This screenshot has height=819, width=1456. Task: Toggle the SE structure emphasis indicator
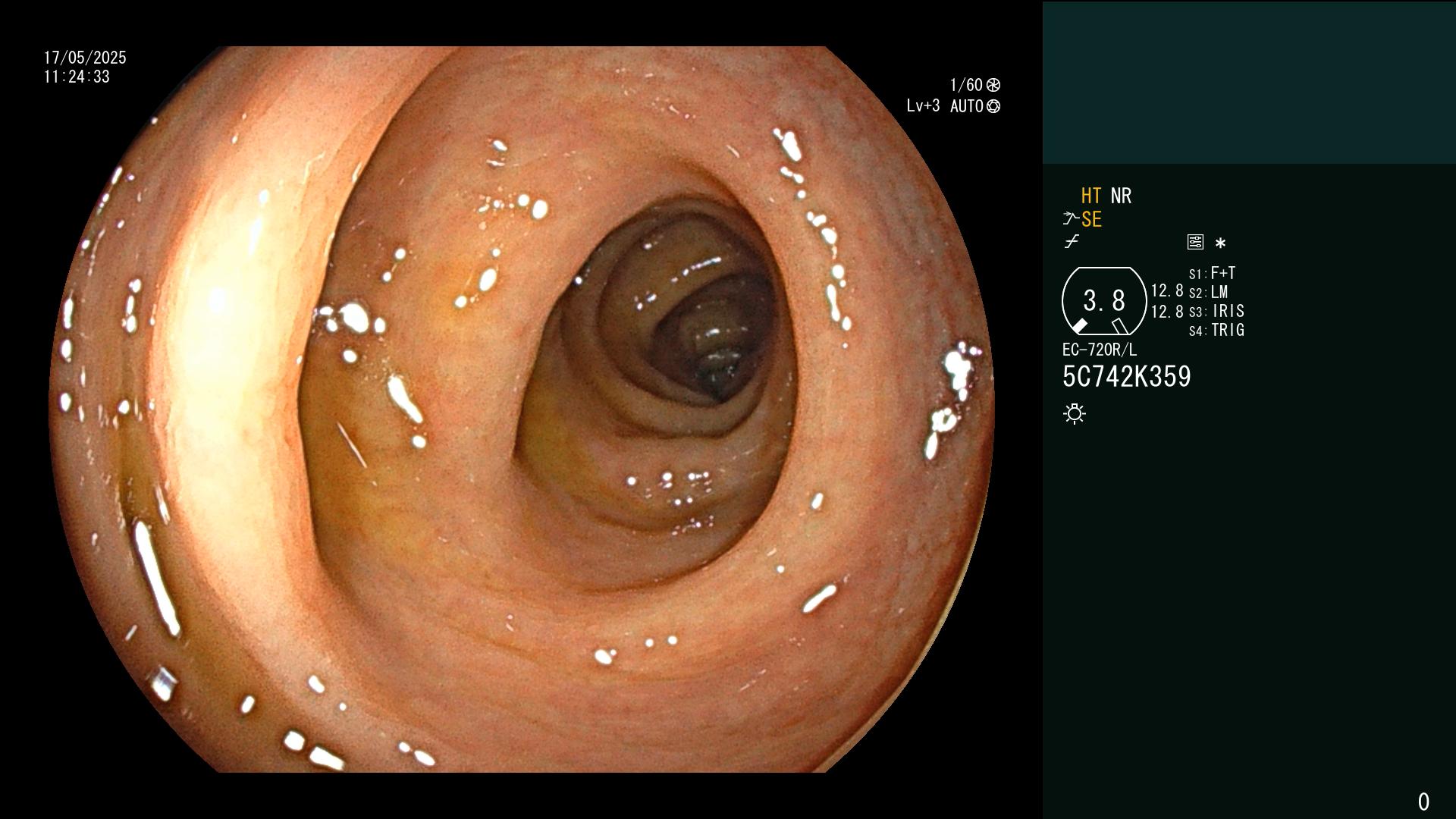1091,219
